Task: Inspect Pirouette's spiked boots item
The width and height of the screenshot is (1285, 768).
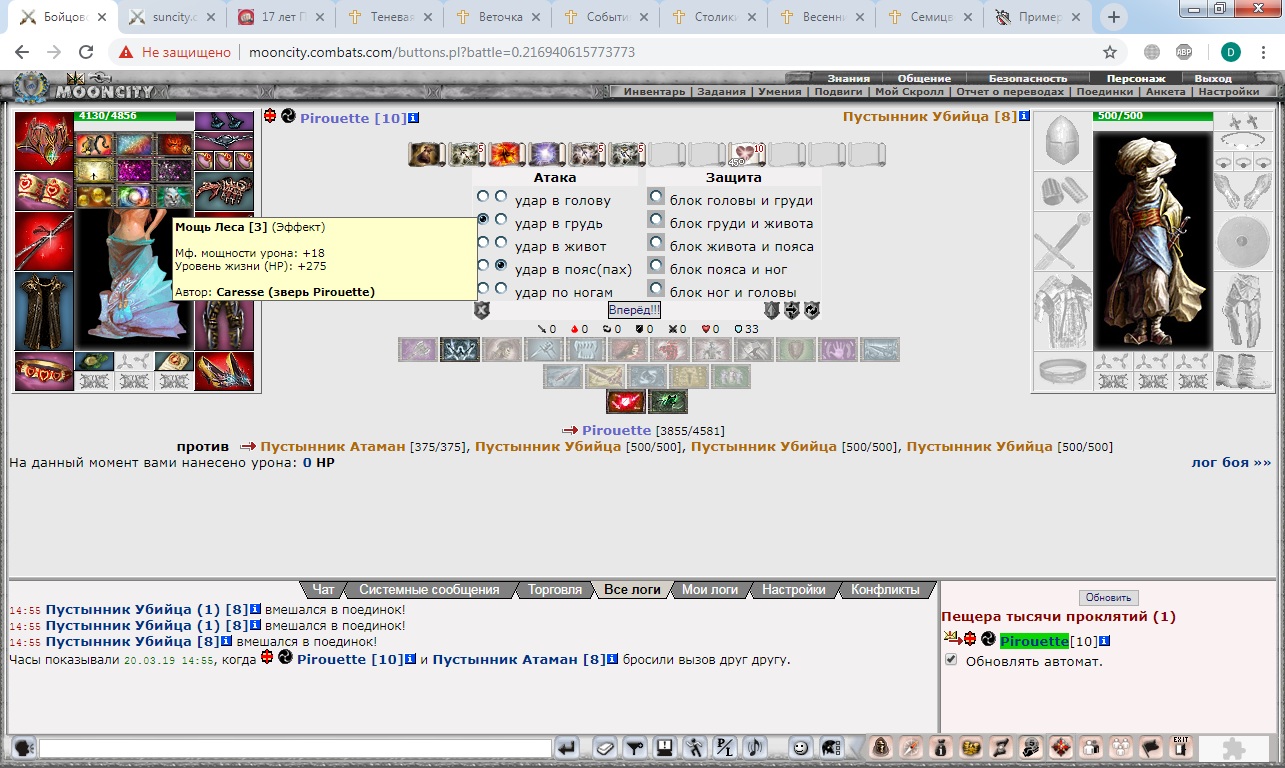Action: [x=224, y=371]
